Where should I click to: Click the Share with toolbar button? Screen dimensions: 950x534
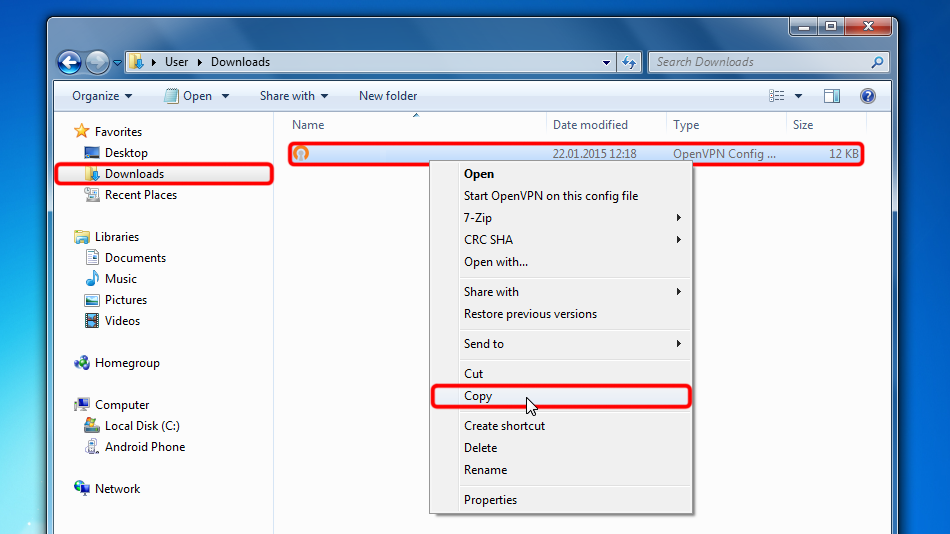pos(295,96)
